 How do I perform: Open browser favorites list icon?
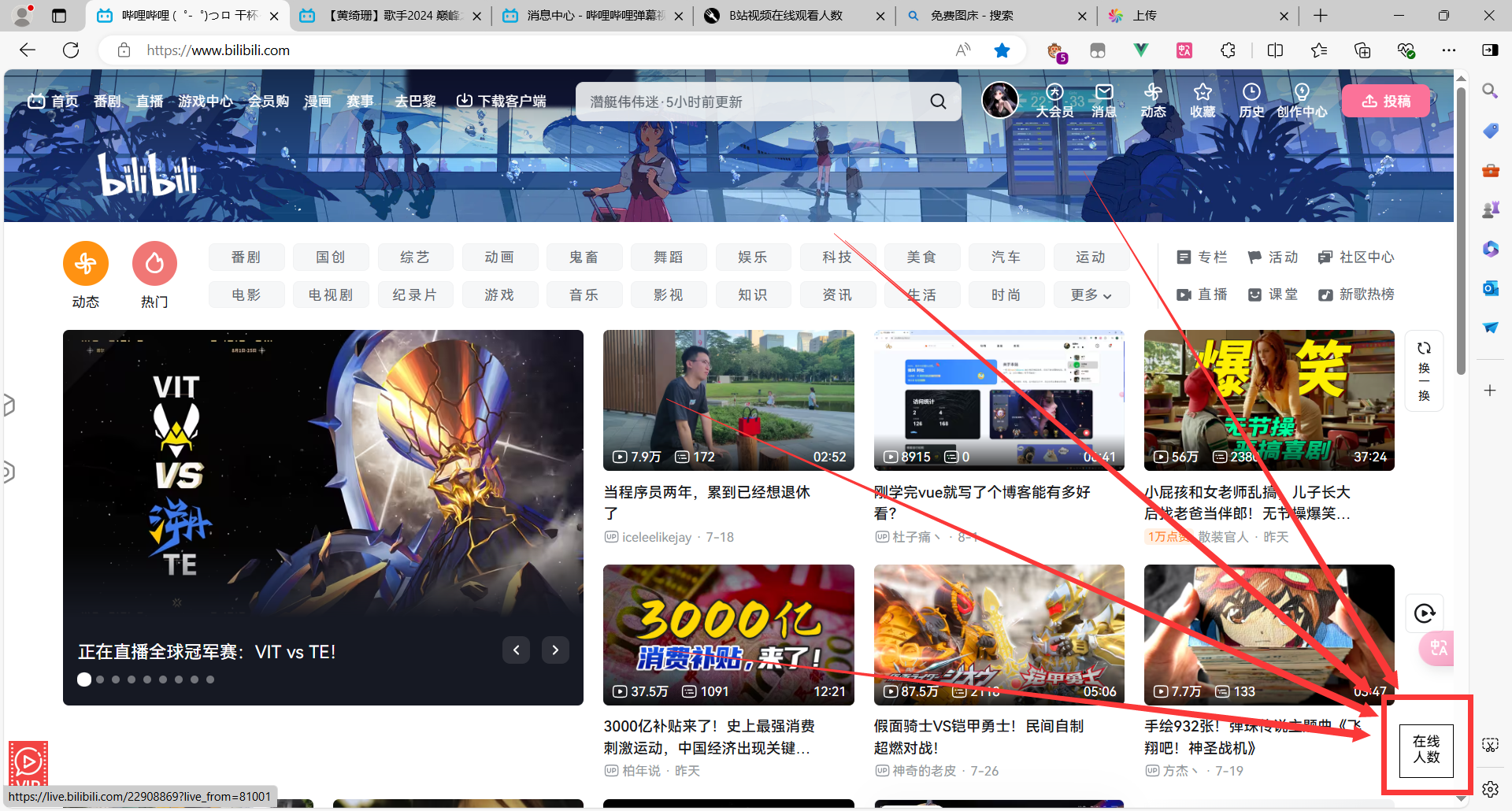[x=1319, y=50]
